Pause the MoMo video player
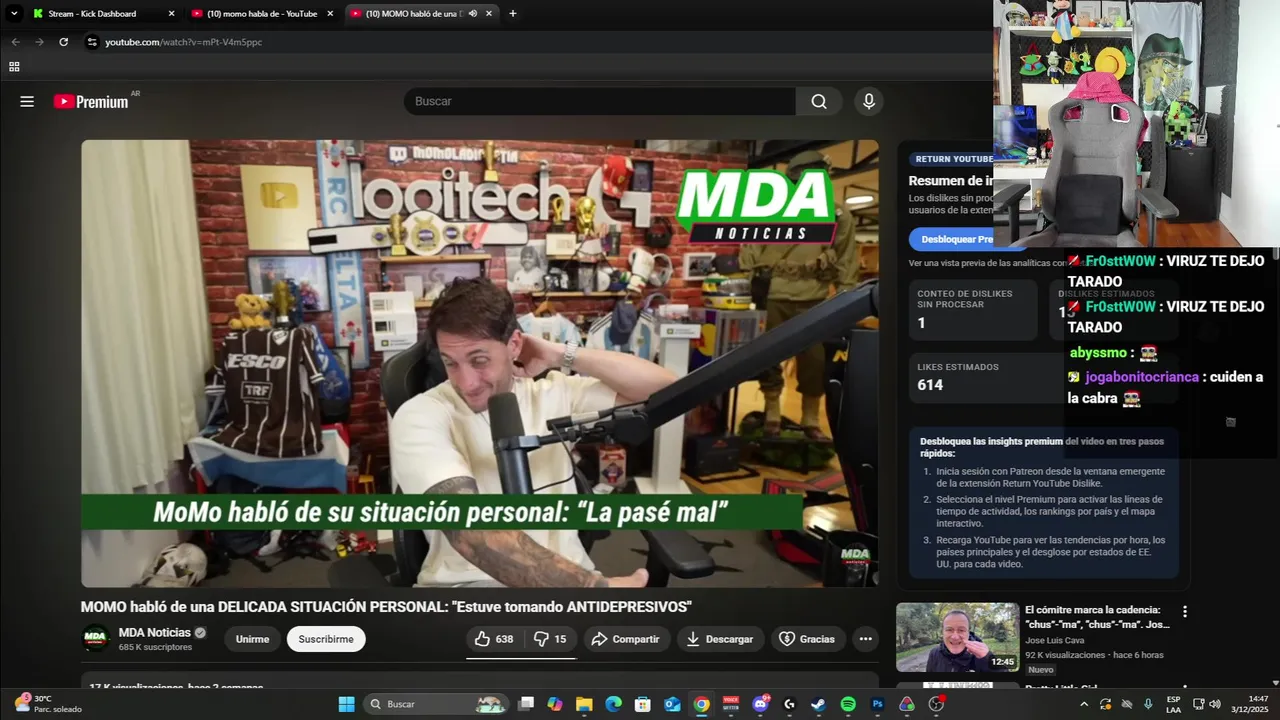The height and width of the screenshot is (720, 1280). [x=480, y=363]
